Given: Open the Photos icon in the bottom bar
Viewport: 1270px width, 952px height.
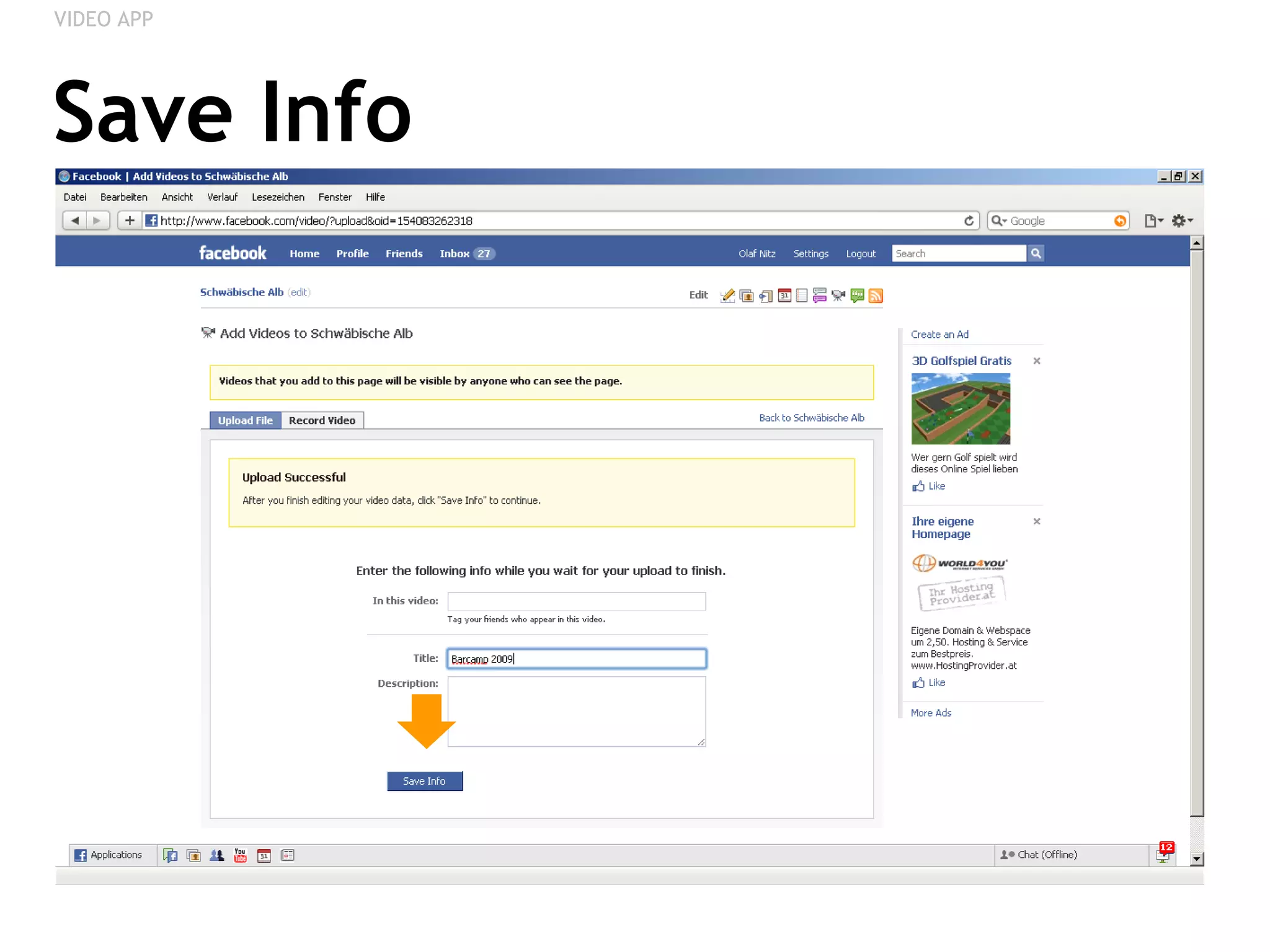Looking at the screenshot, I should click(194, 855).
